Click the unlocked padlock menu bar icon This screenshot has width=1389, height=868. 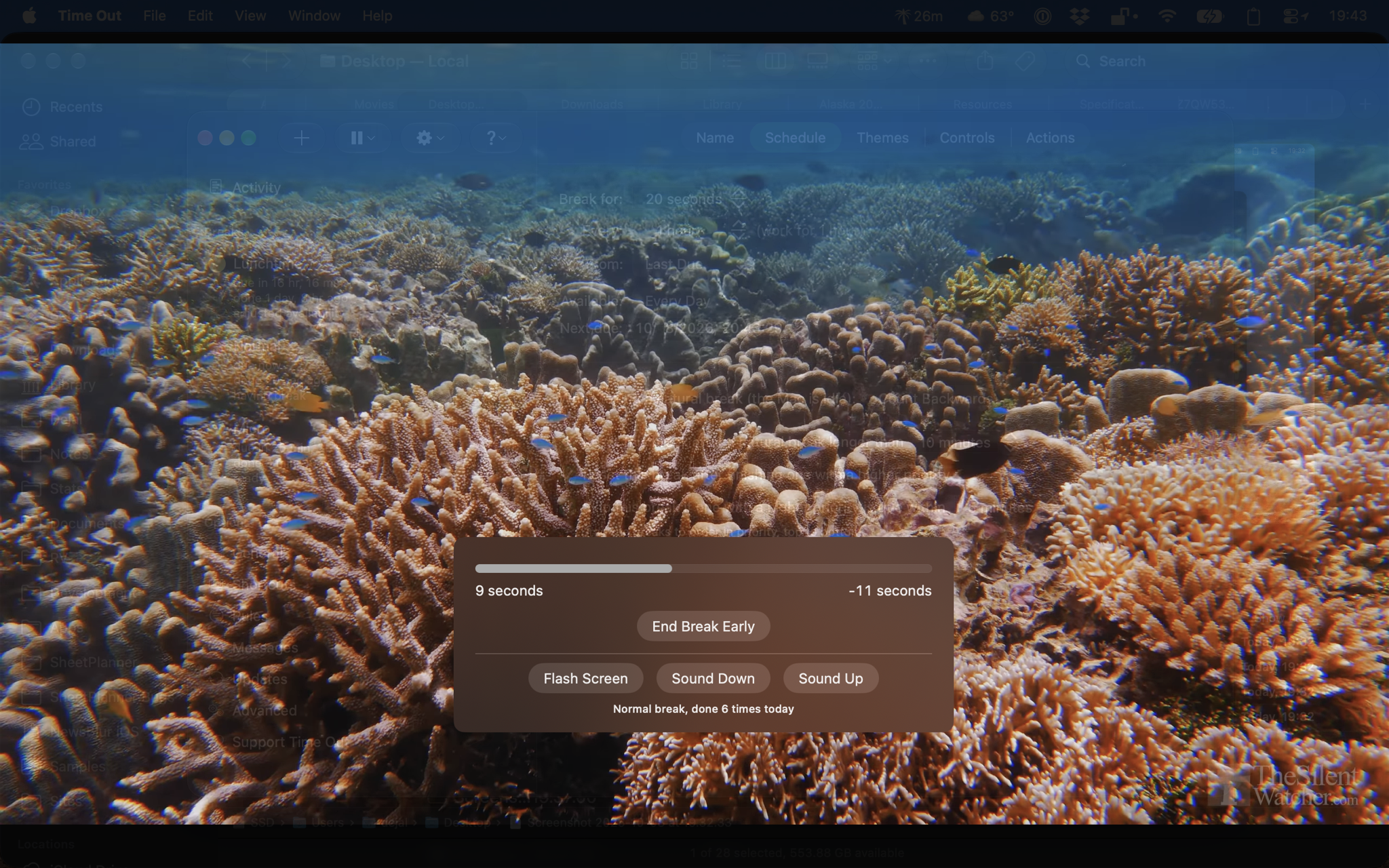pyautogui.click(x=1123, y=16)
